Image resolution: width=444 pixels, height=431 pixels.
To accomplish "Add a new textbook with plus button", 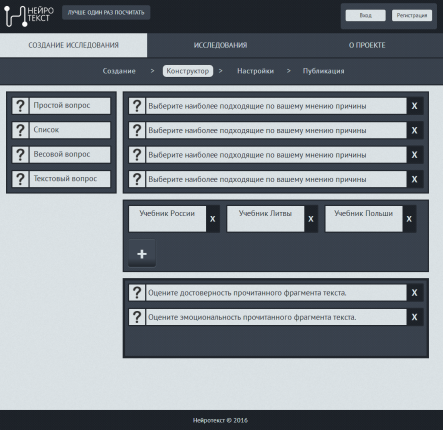I will [x=142, y=254].
